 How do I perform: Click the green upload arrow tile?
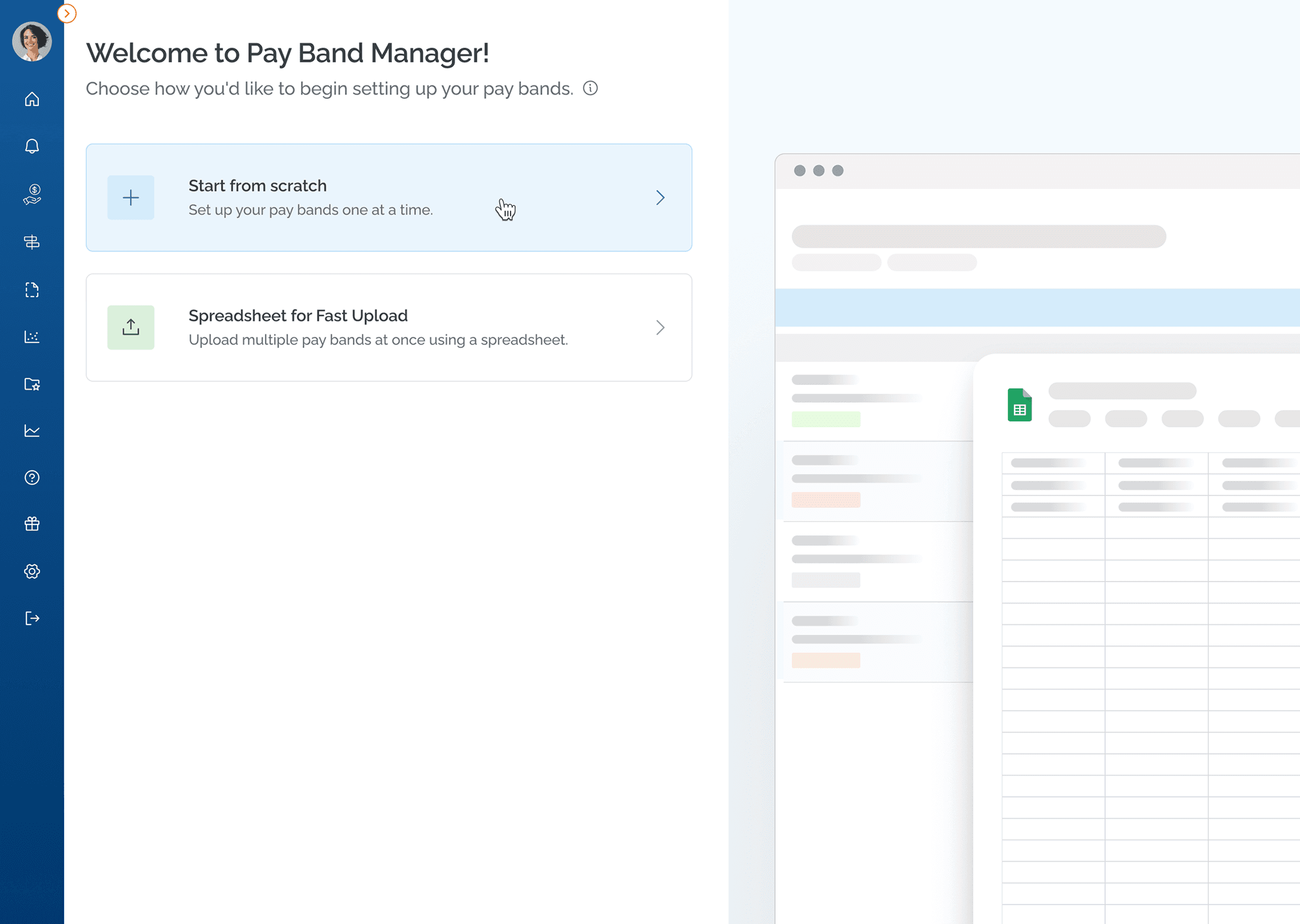131,327
